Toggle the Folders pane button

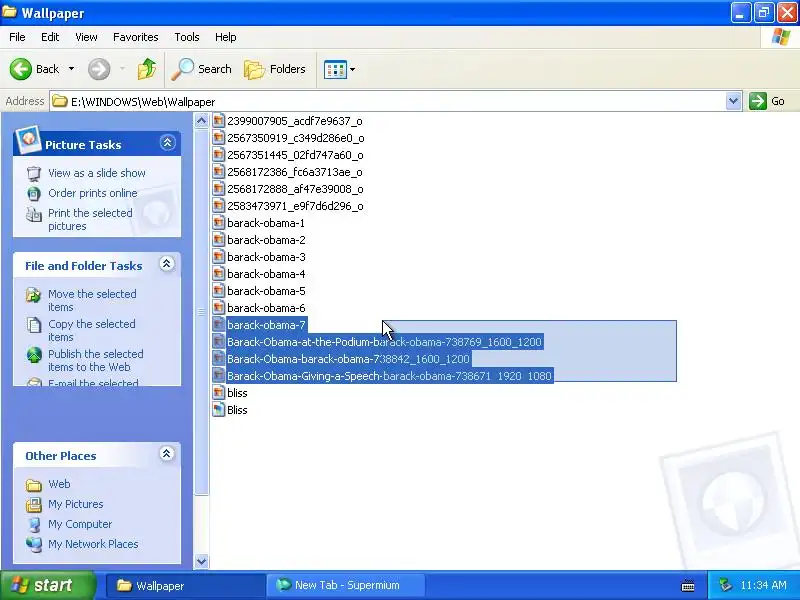(275, 69)
